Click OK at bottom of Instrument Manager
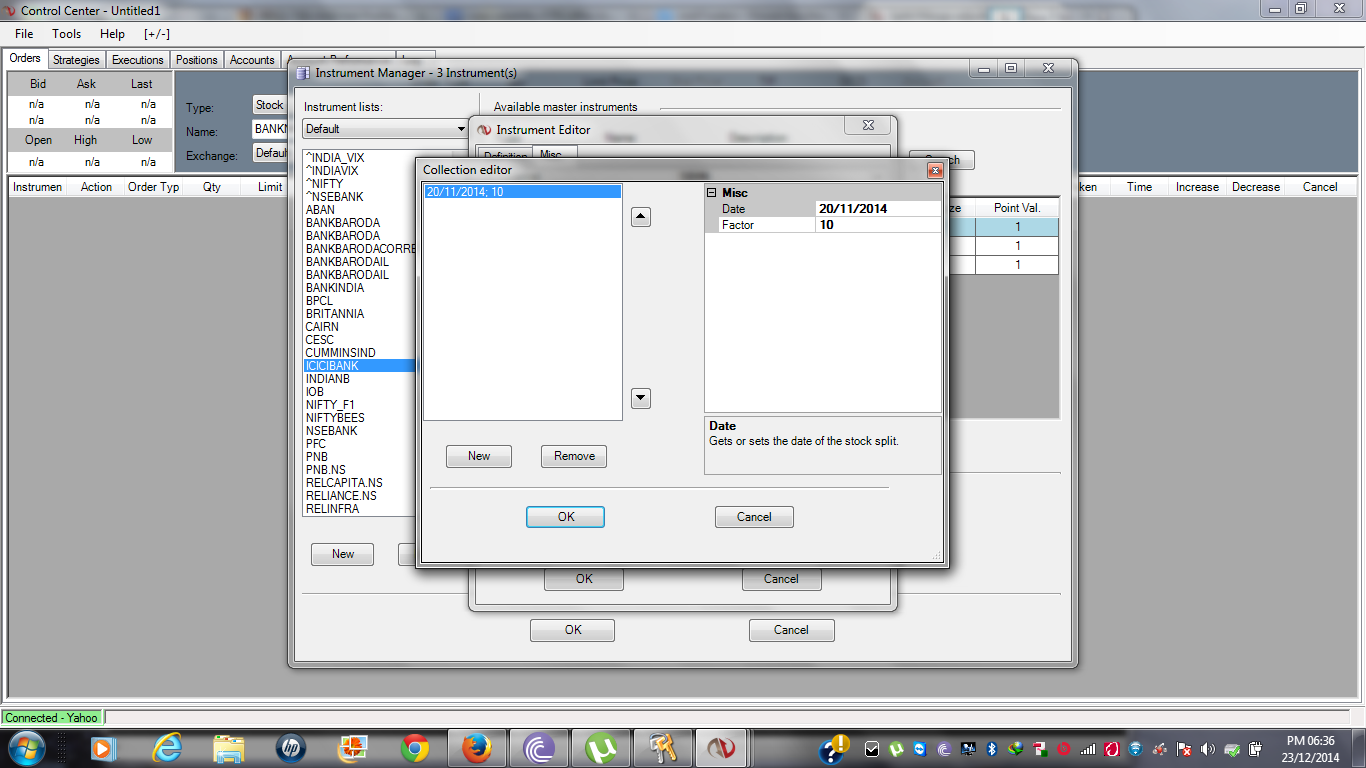 [x=572, y=630]
